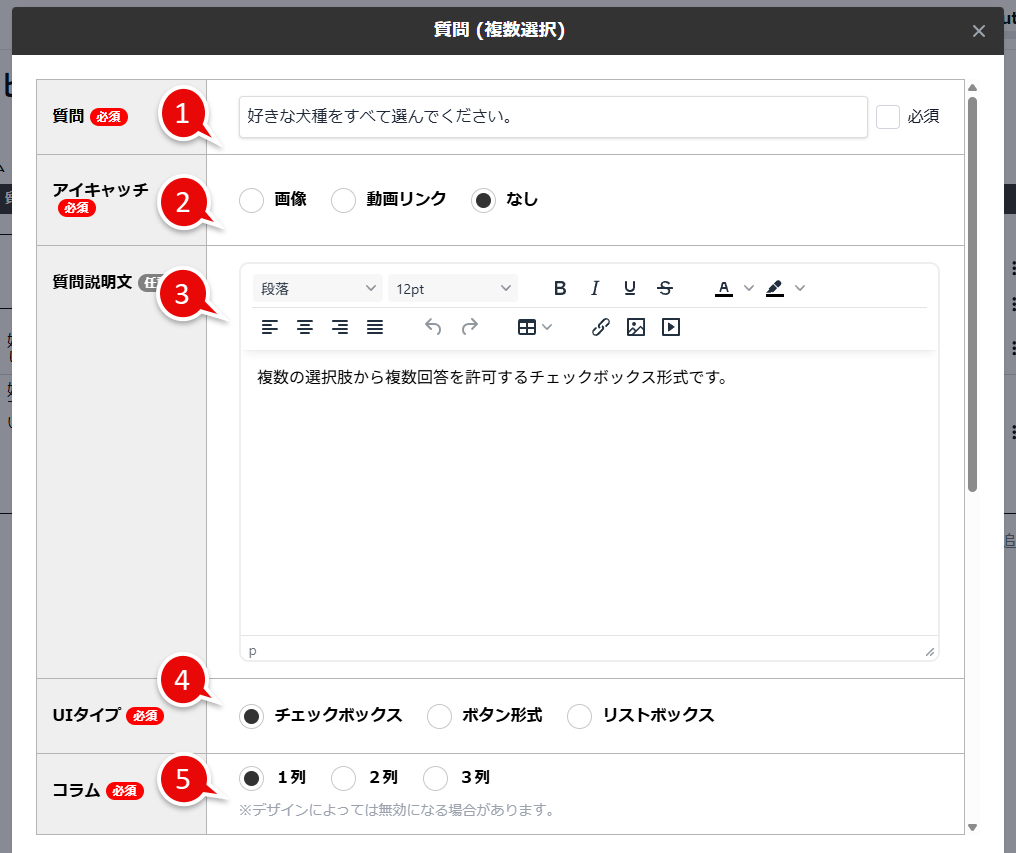Open the 段落 paragraph style dropdown
The height and width of the screenshot is (853, 1016).
pyautogui.click(x=317, y=287)
